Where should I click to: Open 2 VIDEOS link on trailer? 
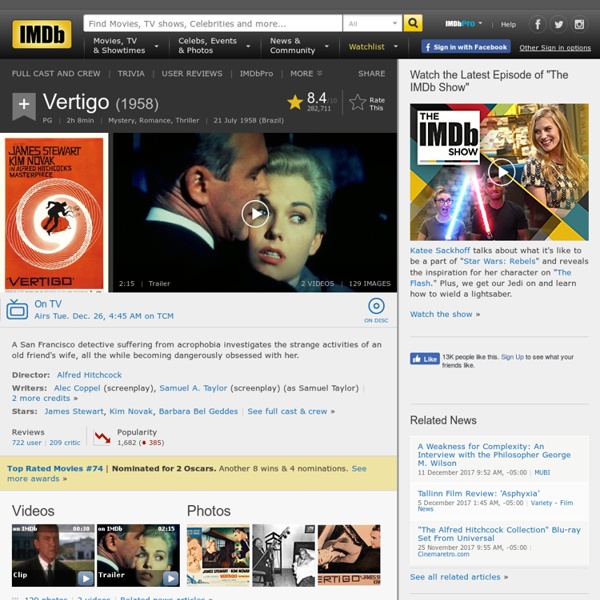point(317,284)
